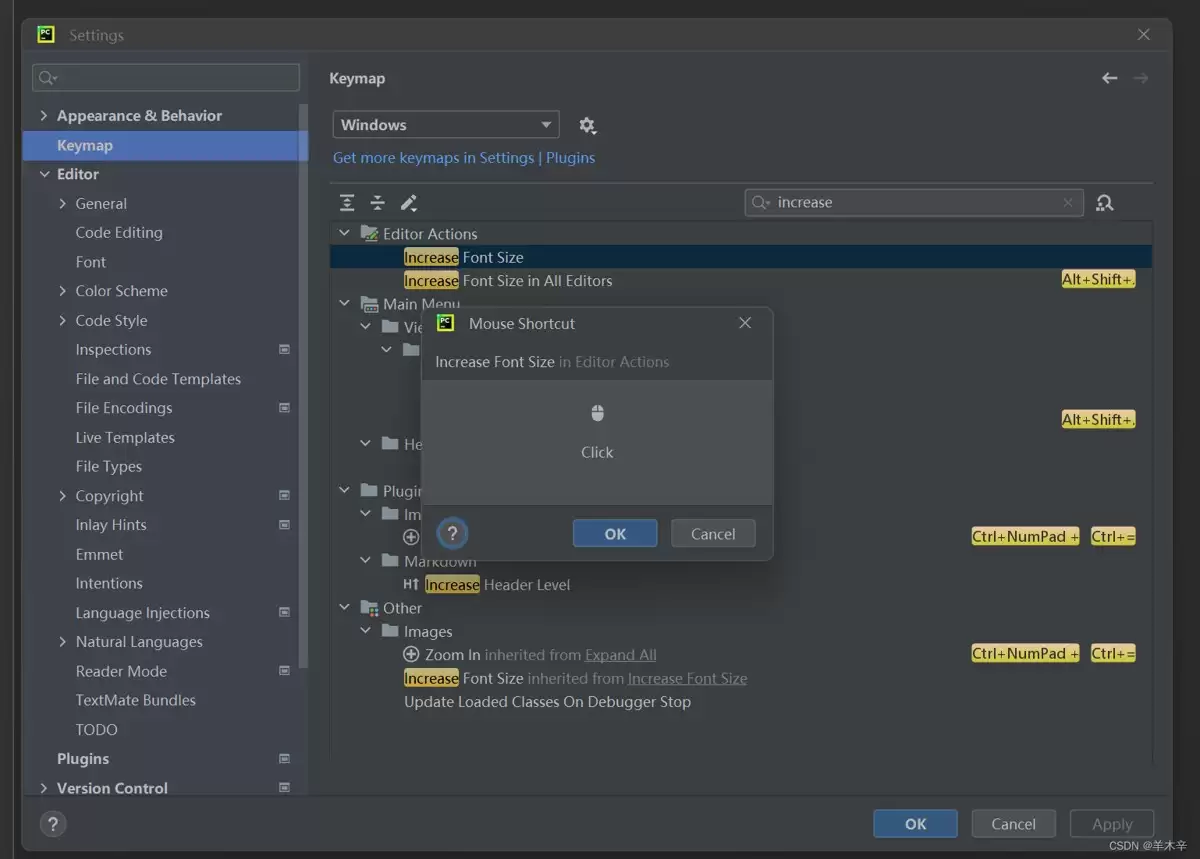The height and width of the screenshot is (859, 1200).
Task: Expand the Appearance & Behavior section
Action: click(43, 116)
